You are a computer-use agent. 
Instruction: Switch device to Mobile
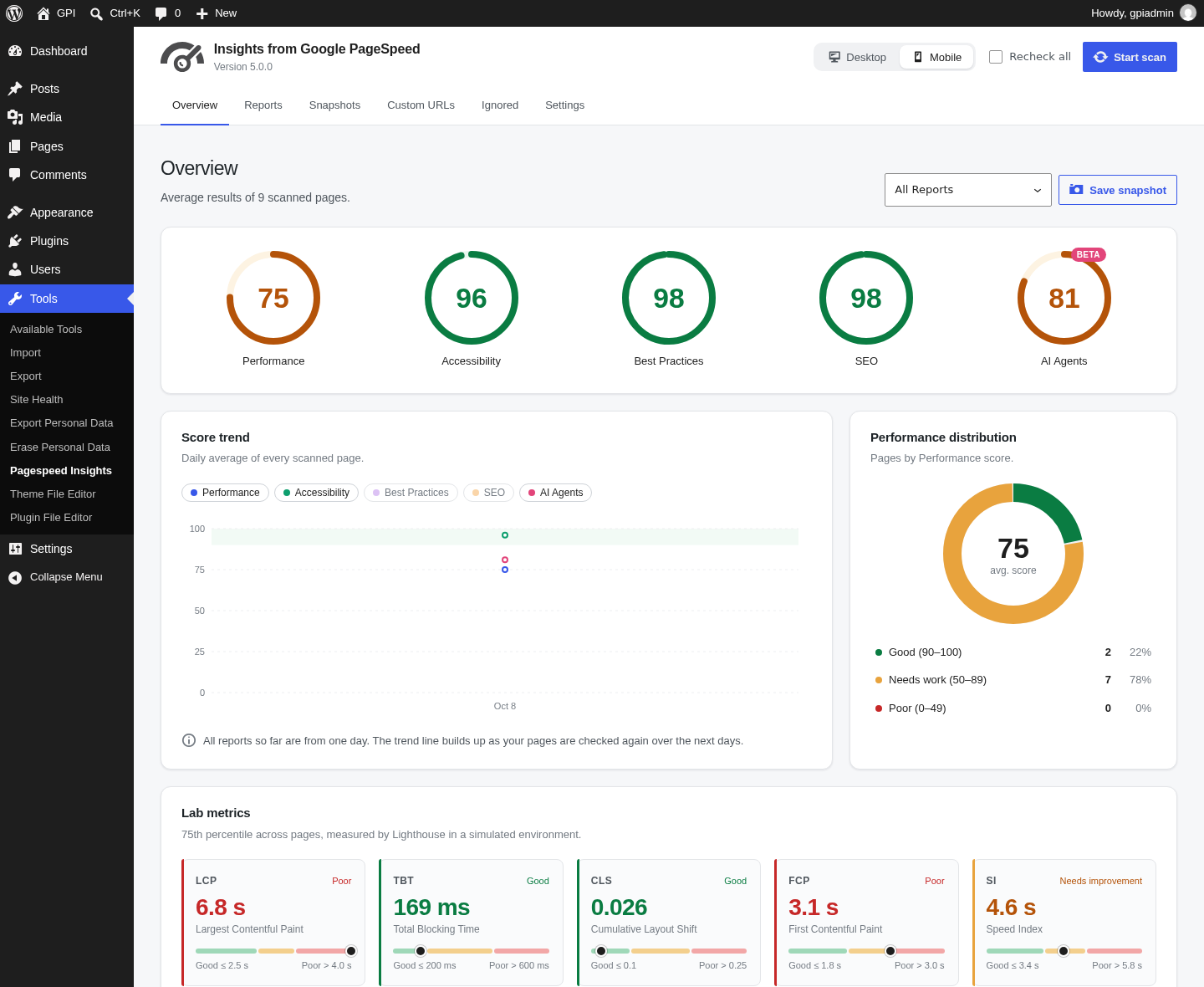tap(936, 57)
